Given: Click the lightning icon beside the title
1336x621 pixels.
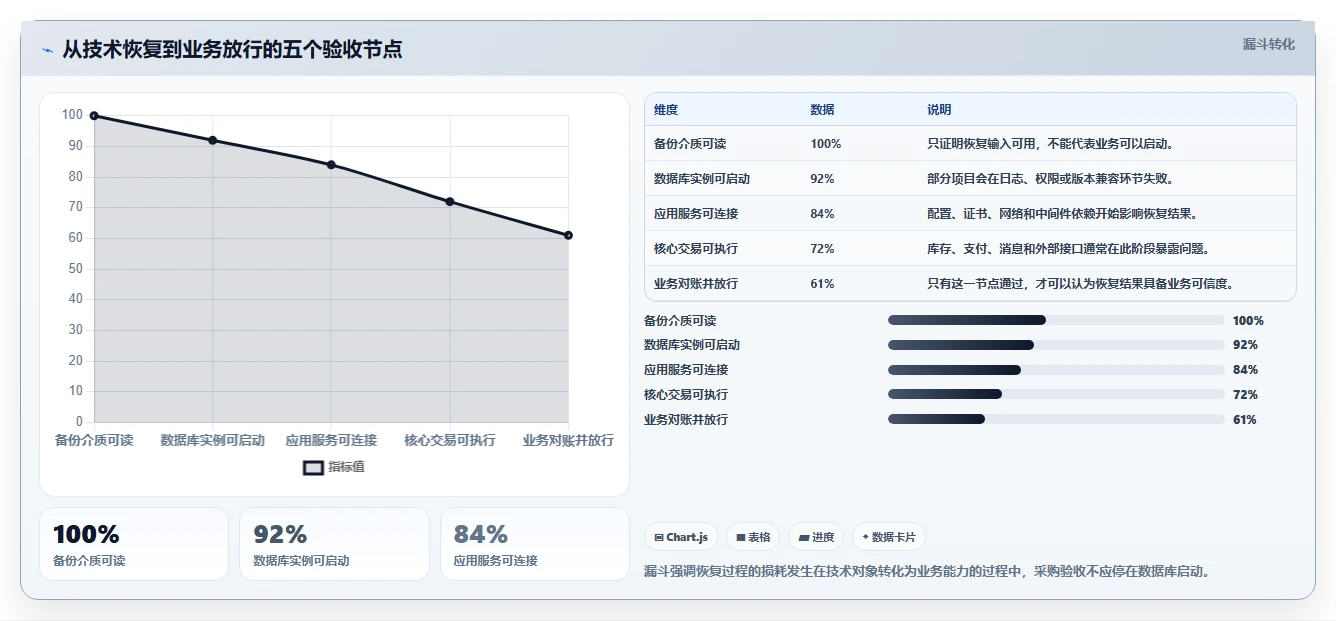Looking at the screenshot, I should point(47,50).
